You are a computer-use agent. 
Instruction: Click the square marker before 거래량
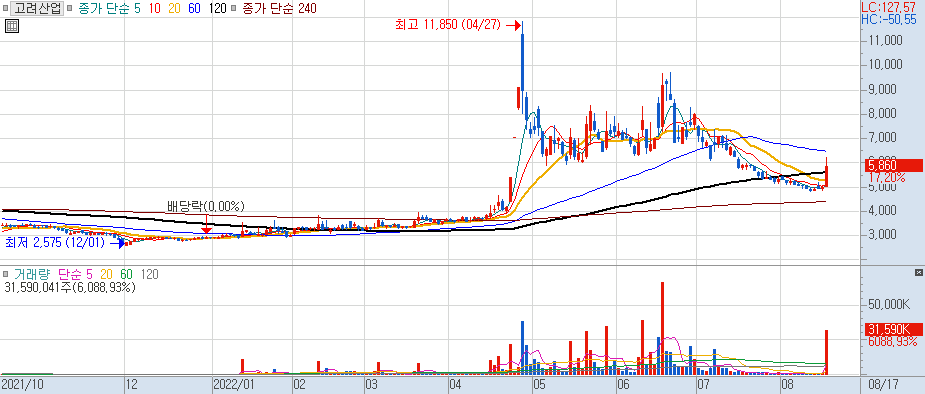(x=5, y=274)
